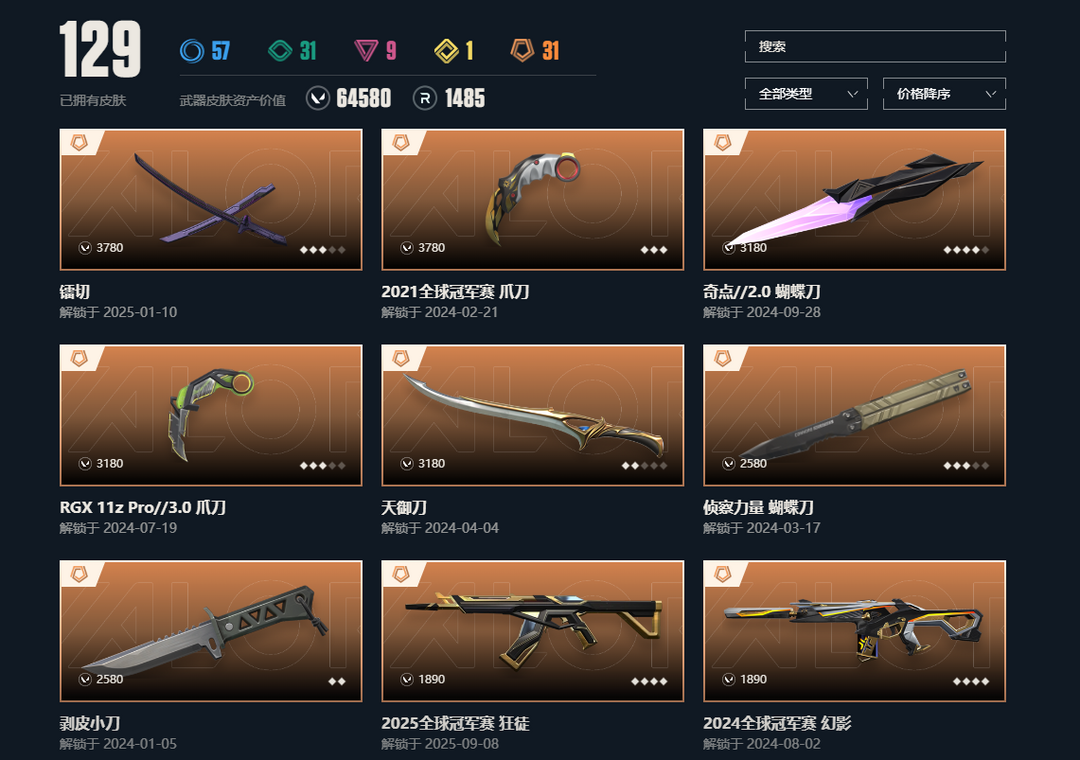Click the yellow Ultra tier icon showing 1
Screen dimensions: 1080x760
tap(446, 51)
